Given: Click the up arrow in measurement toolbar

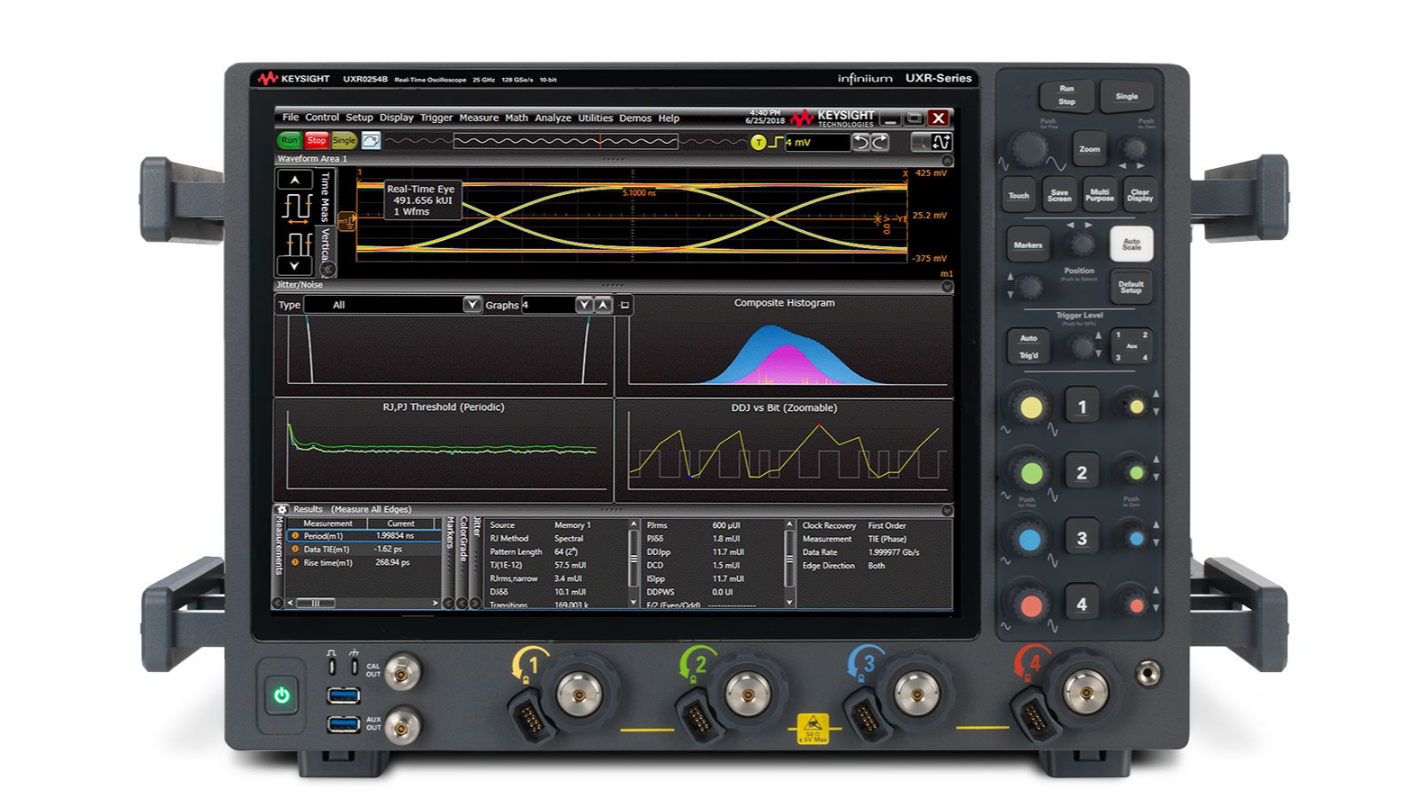Looking at the screenshot, I should tap(294, 180).
